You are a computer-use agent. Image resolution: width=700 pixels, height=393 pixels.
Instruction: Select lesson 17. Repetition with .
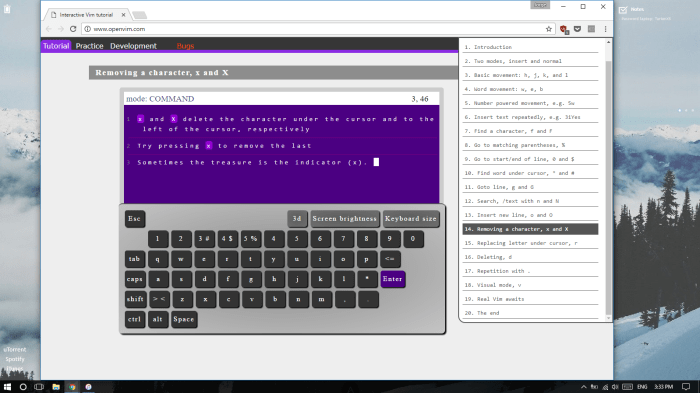[530, 271]
